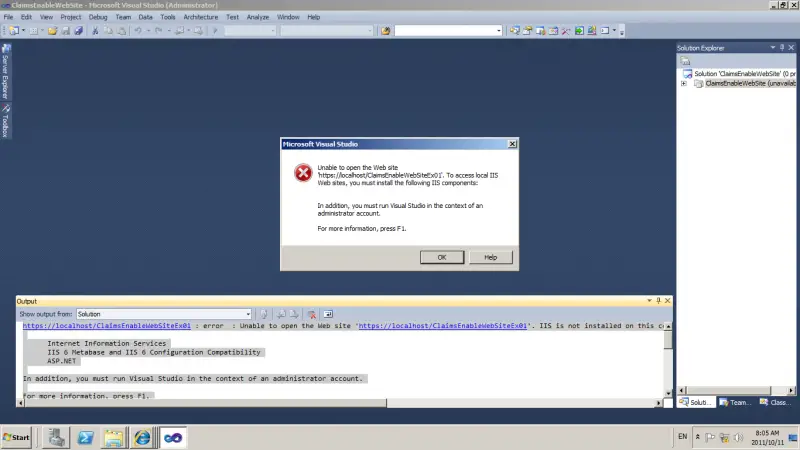The image size is (800, 450).
Task: Open the Solution Platforms dropdown
Action: [327, 31]
